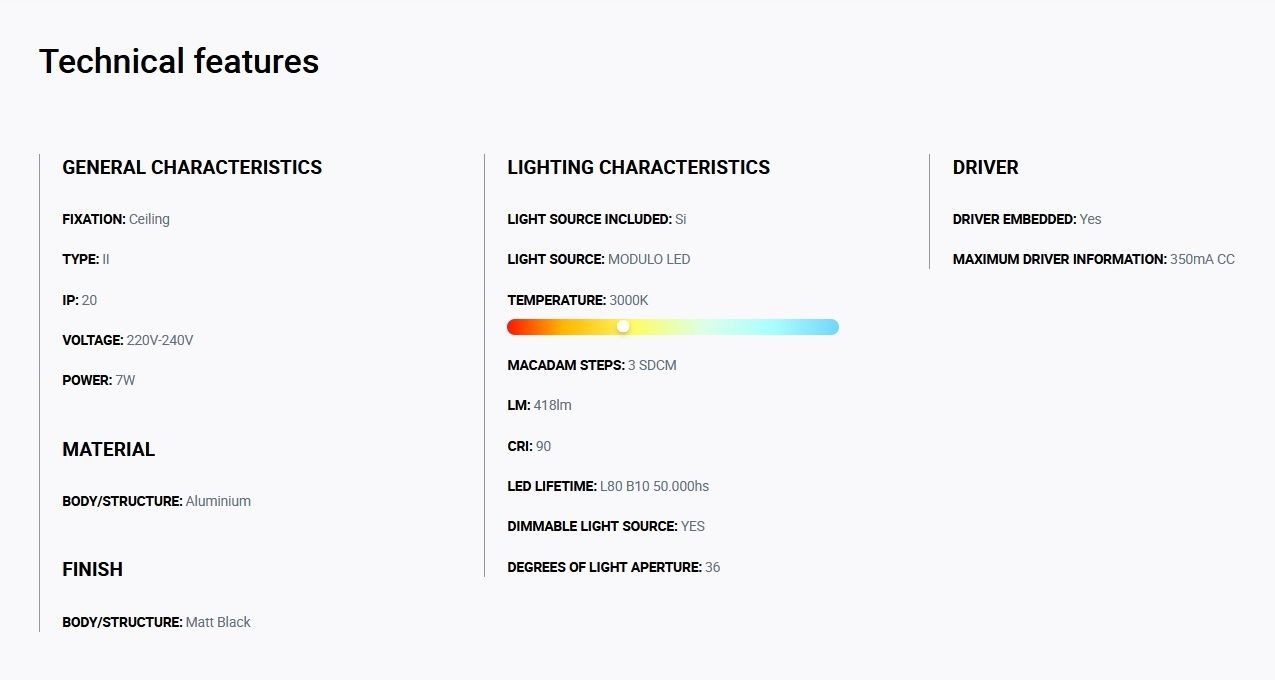The width and height of the screenshot is (1275, 680).
Task: Click the LED Lifetime L80 B10 value
Action: [x=654, y=486]
